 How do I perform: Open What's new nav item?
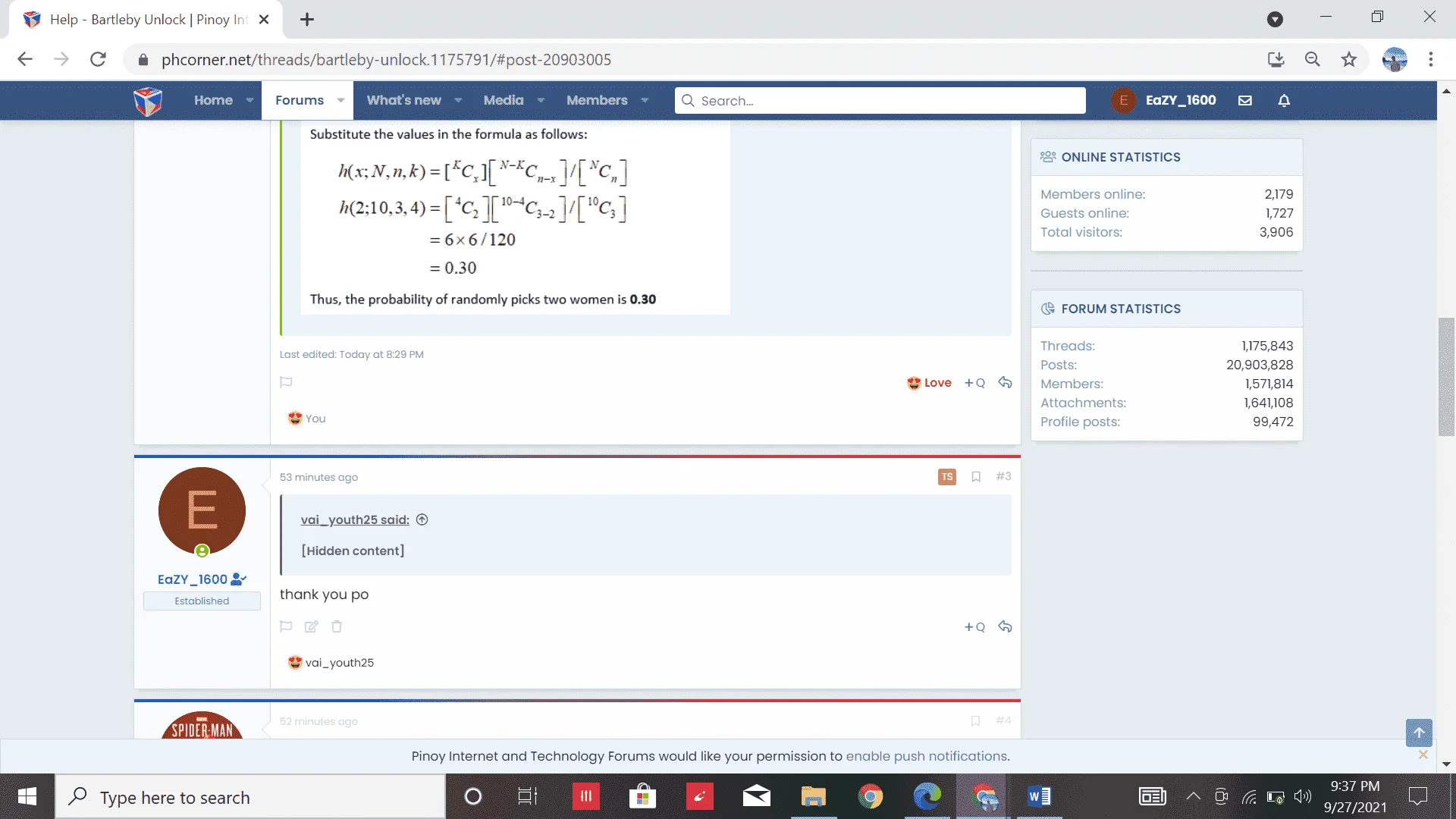403,100
